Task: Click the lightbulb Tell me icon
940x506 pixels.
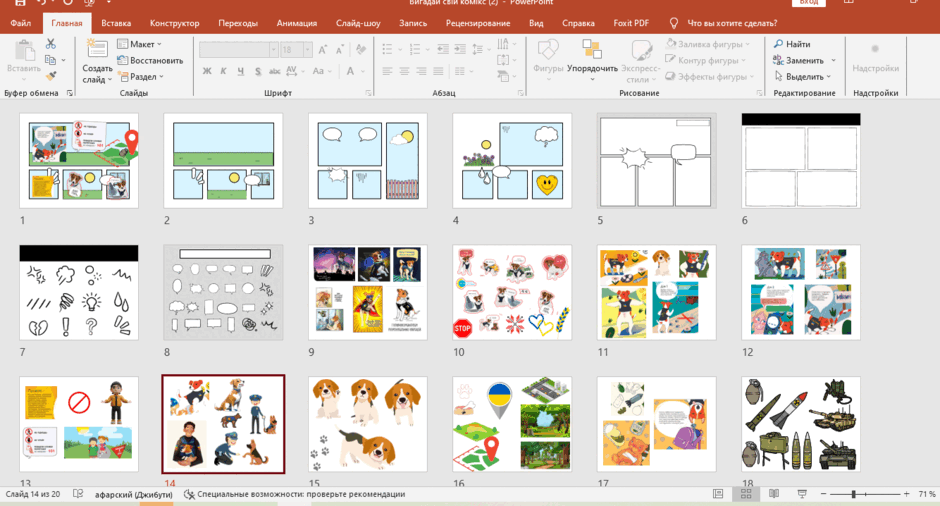Action: pyautogui.click(x=674, y=23)
